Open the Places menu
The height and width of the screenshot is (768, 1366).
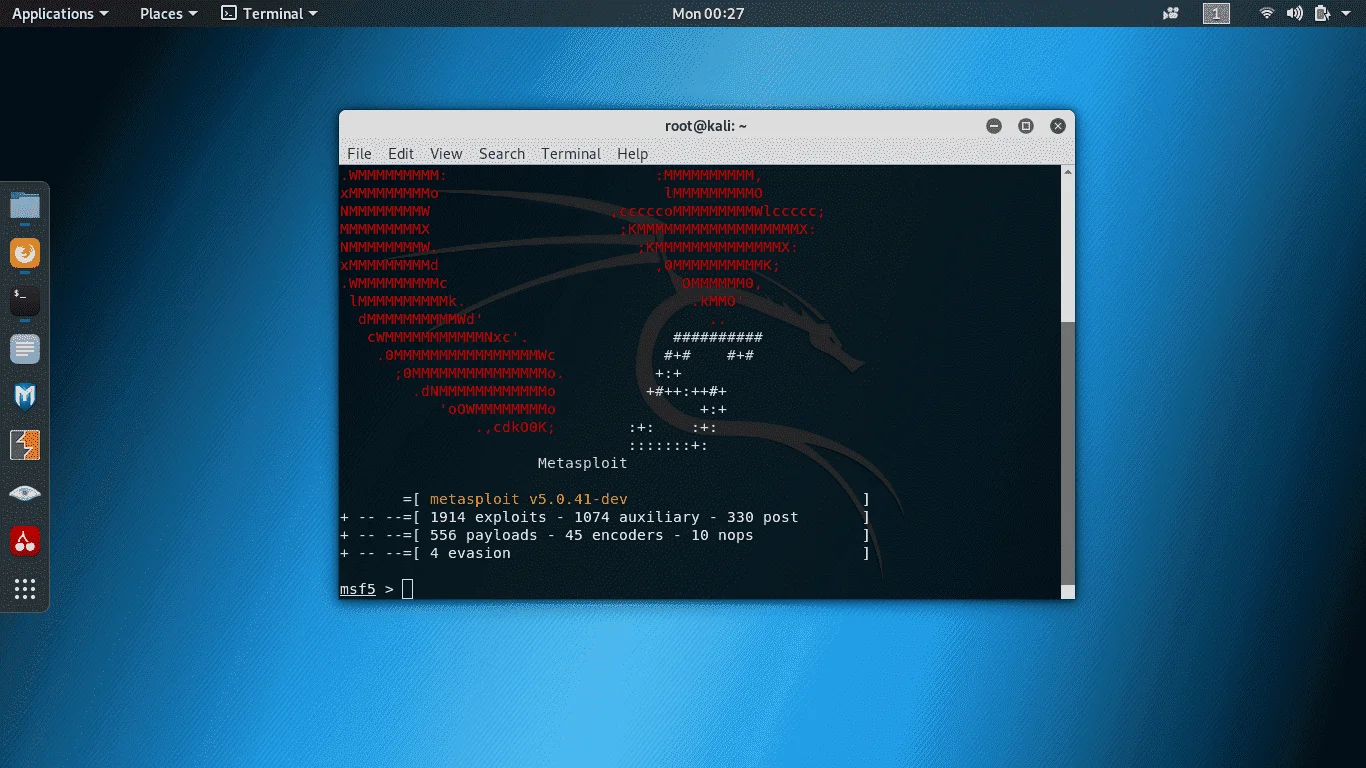coord(168,14)
